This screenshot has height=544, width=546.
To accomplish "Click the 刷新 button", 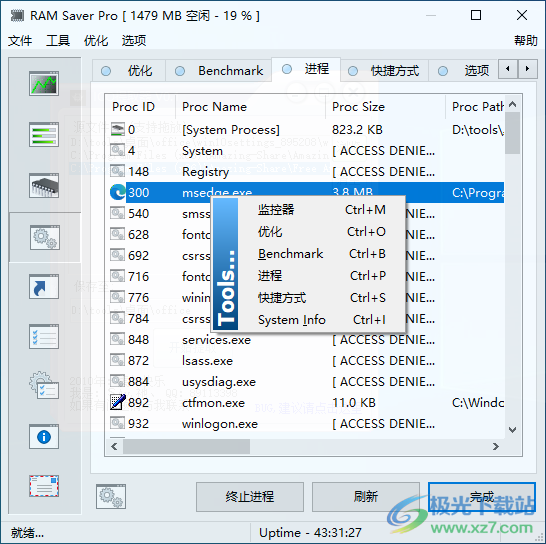I will click(x=366, y=497).
